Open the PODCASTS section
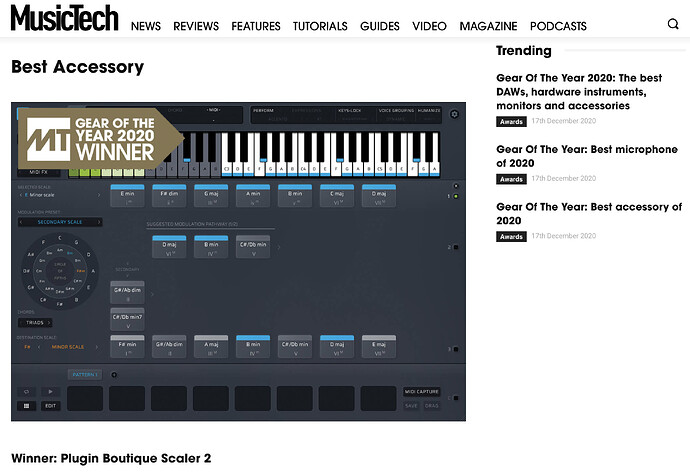Viewport: 690px width, 472px height. [558, 26]
